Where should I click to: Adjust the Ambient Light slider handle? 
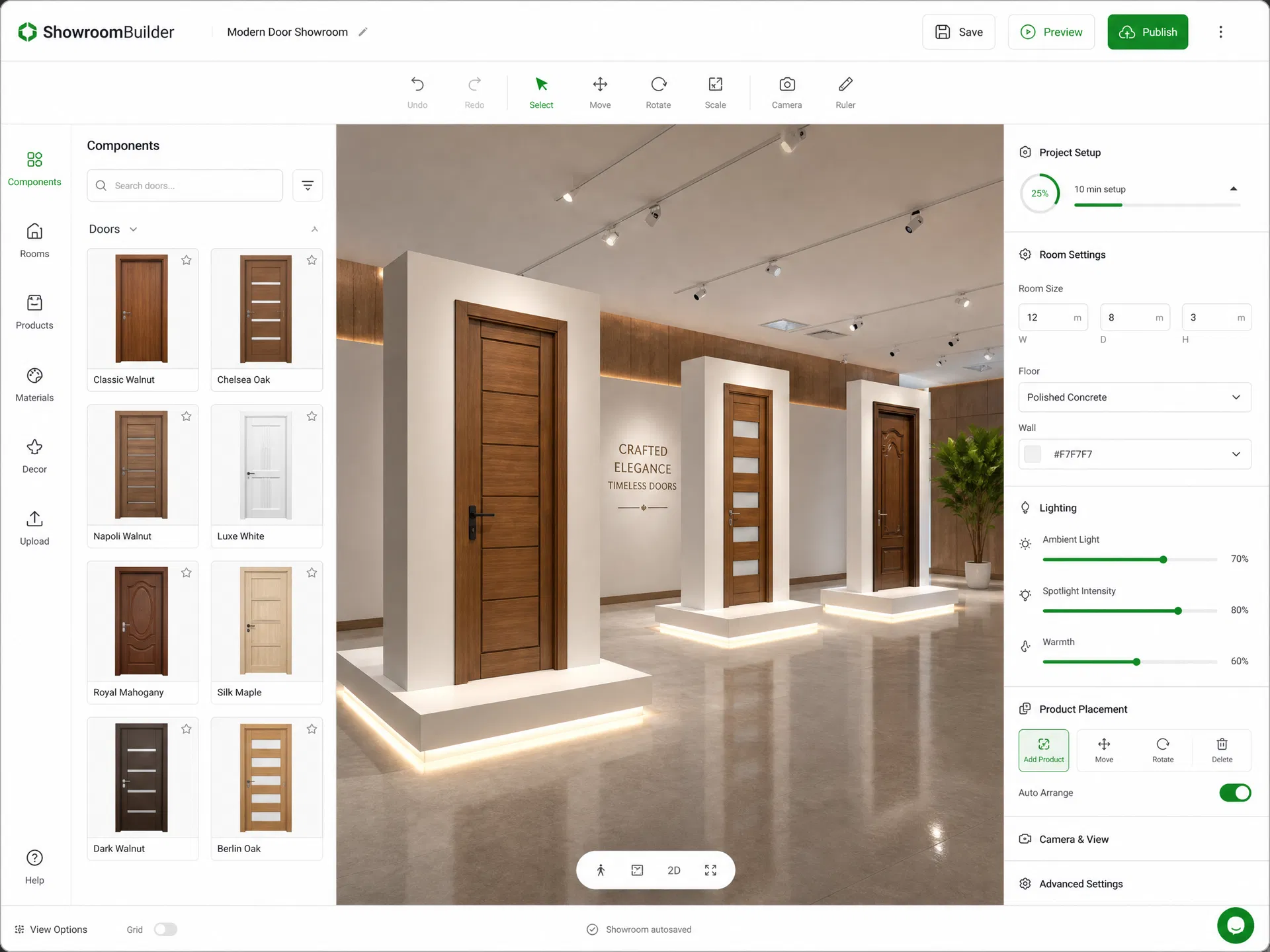point(1164,560)
